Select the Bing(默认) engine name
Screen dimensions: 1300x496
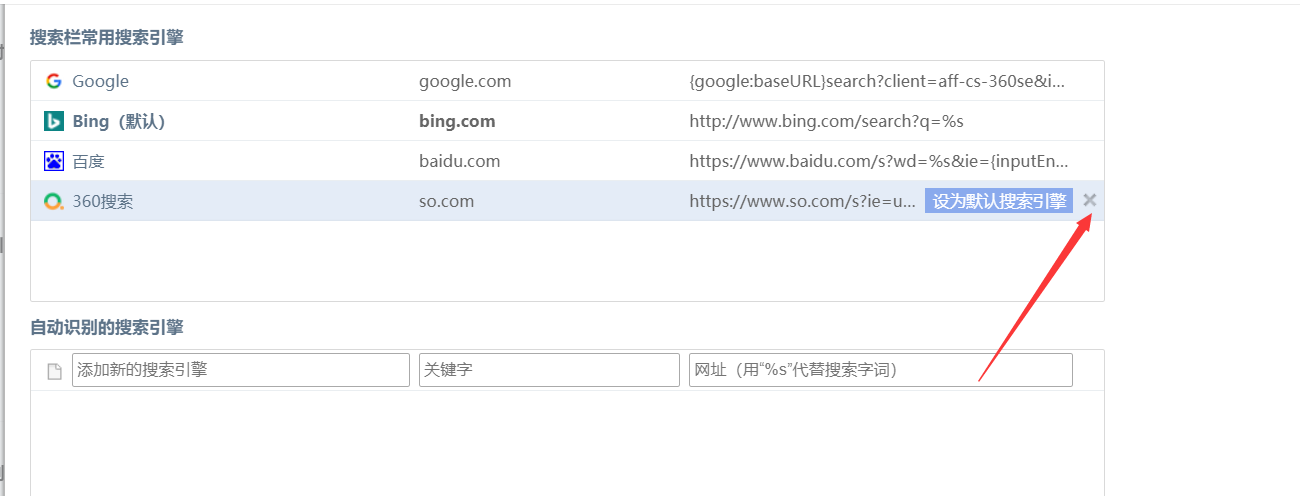pos(119,121)
